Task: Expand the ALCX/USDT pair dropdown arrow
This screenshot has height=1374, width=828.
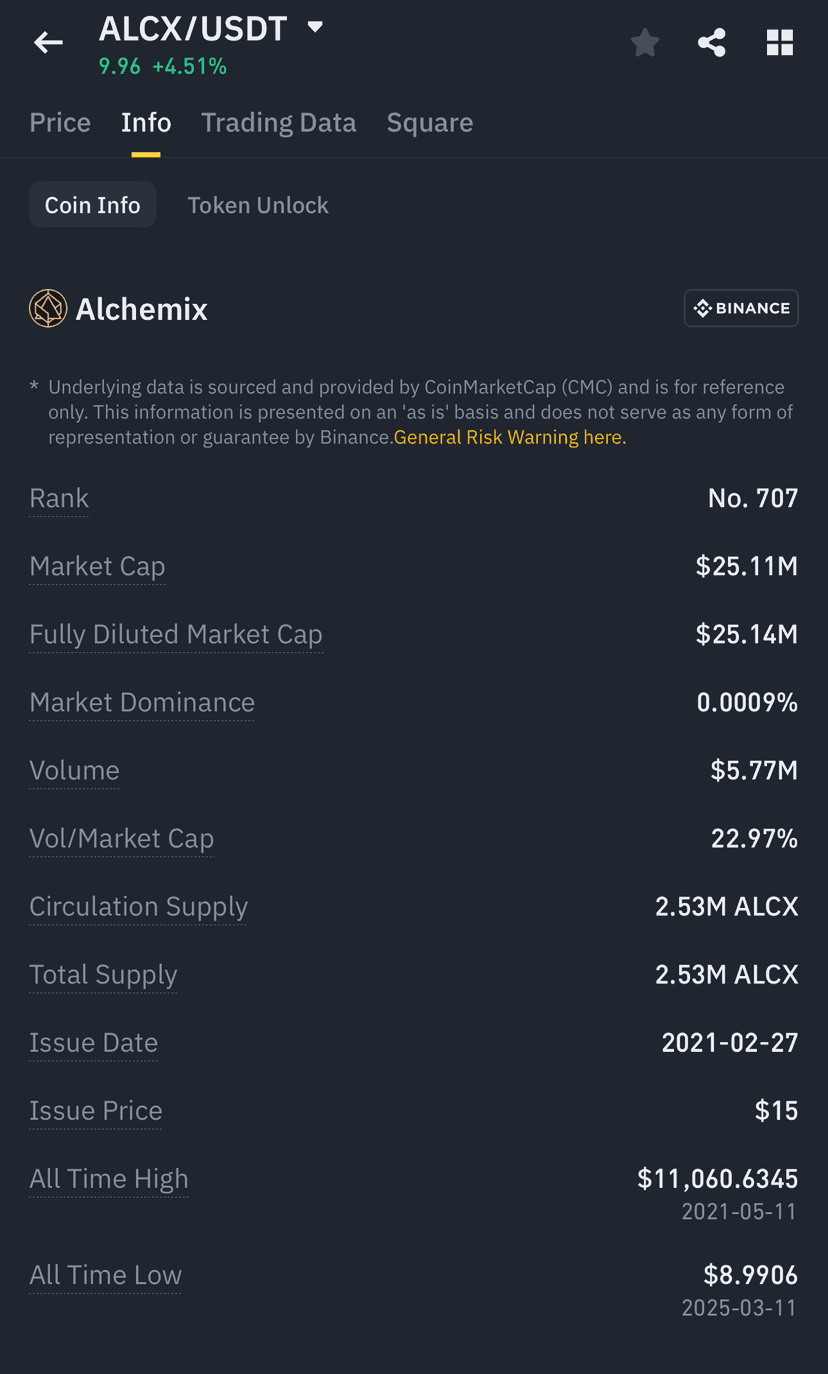Action: tap(315, 27)
